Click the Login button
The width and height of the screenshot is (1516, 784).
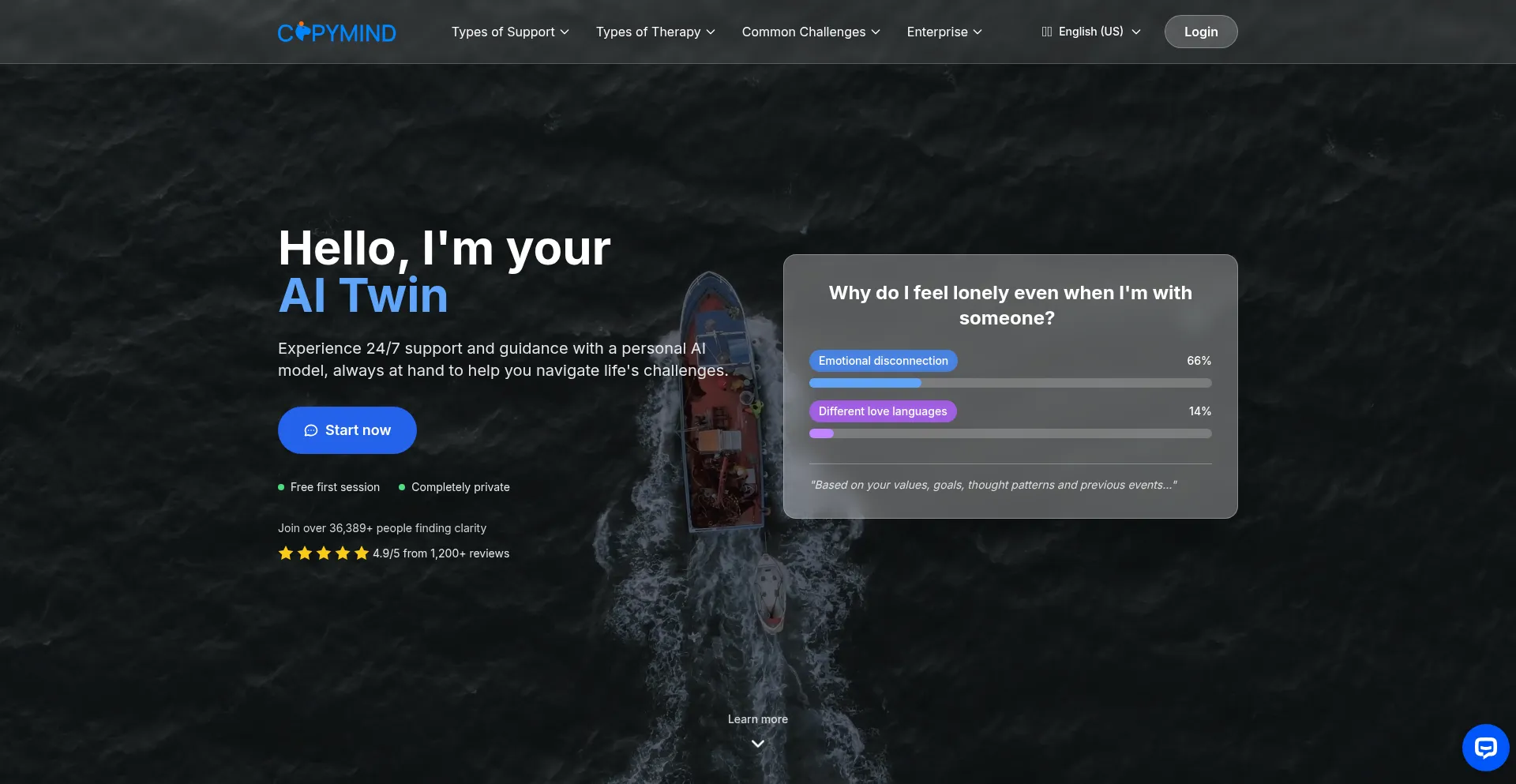coord(1201,32)
